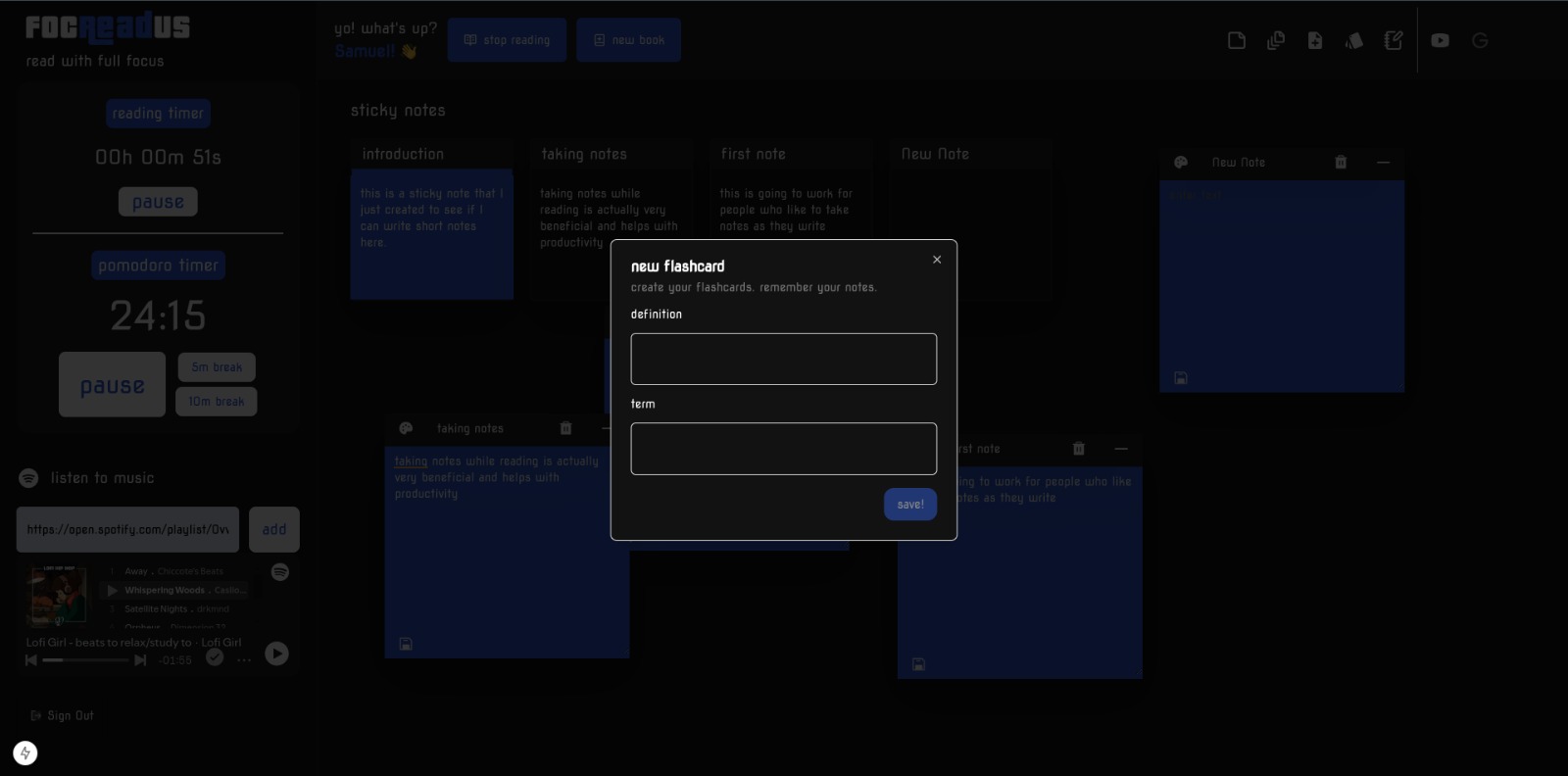The width and height of the screenshot is (1568, 776).
Task: Open Spotify logo in the player widget
Action: 280,572
